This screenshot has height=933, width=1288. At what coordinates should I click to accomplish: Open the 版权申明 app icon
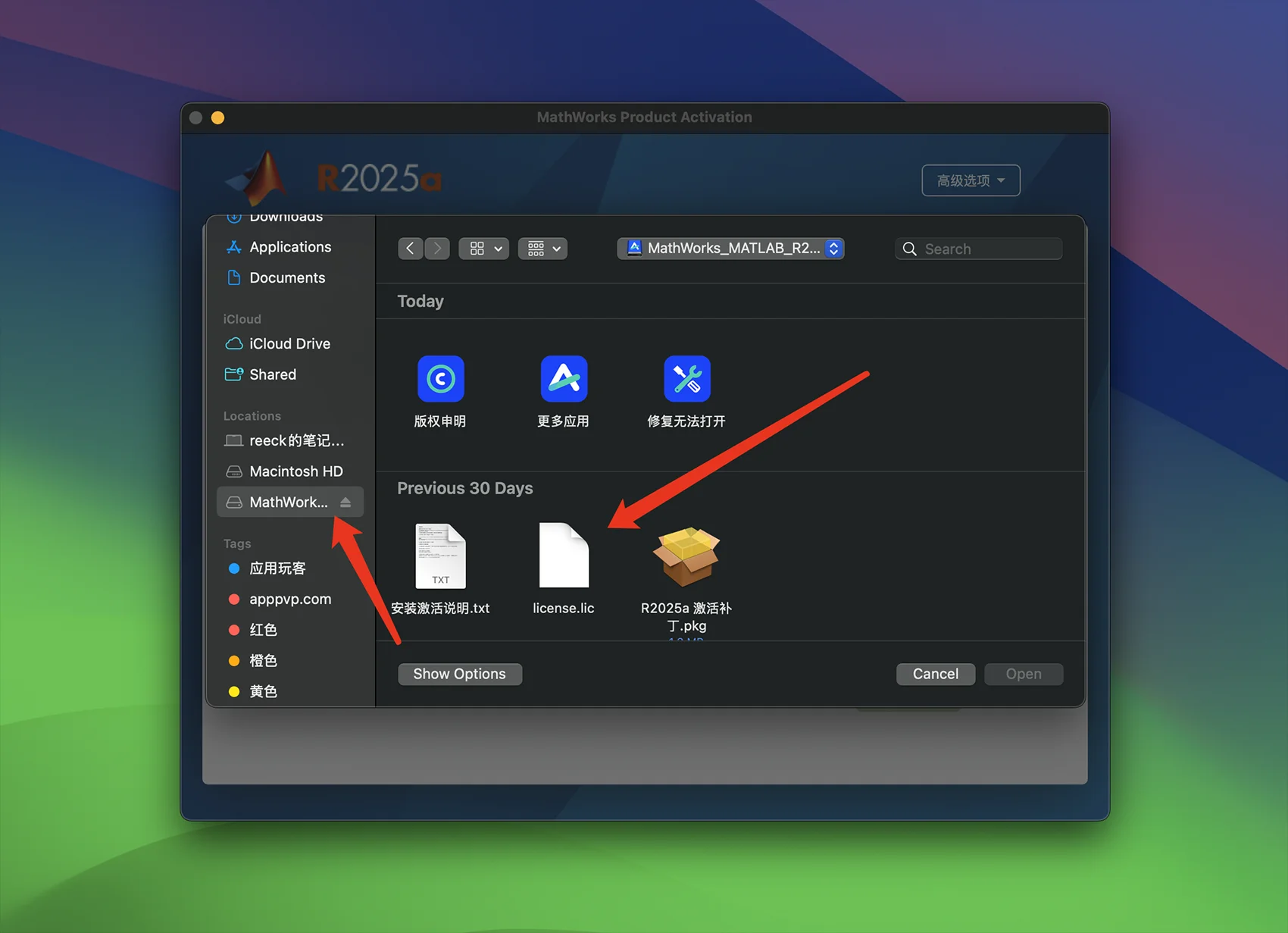coord(440,379)
